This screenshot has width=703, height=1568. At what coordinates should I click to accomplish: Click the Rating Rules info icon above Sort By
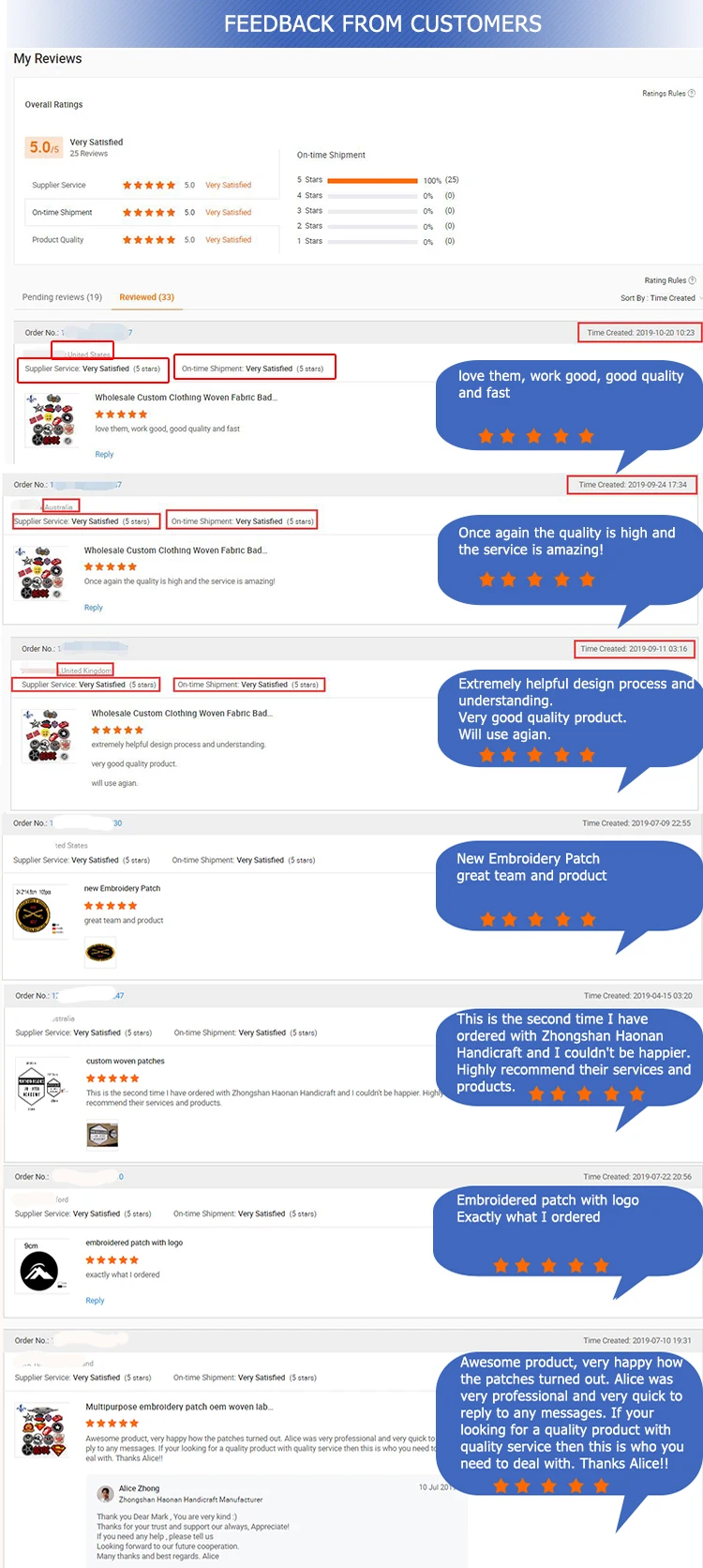coord(693,280)
